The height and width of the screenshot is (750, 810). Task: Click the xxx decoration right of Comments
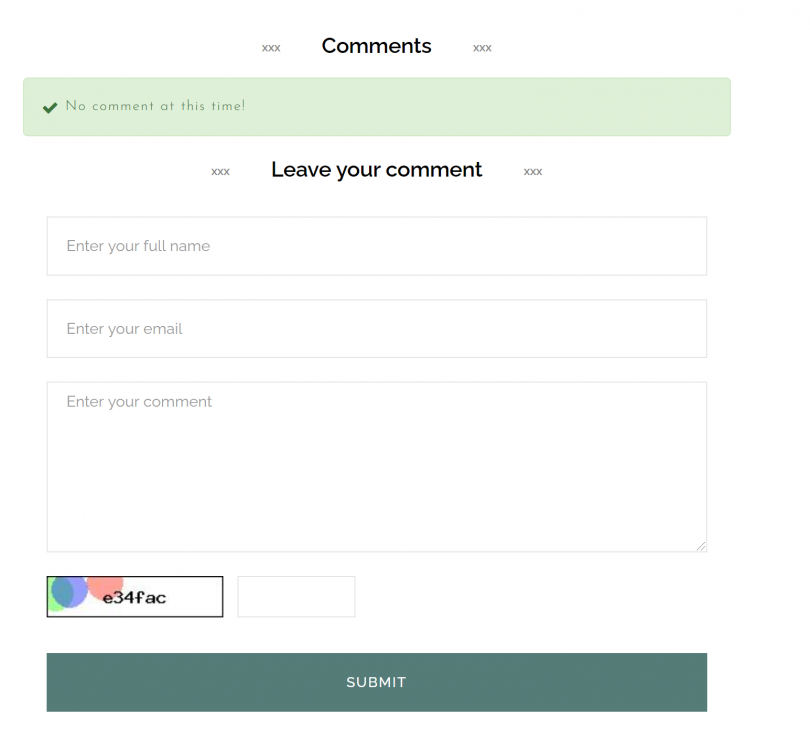[x=482, y=47]
